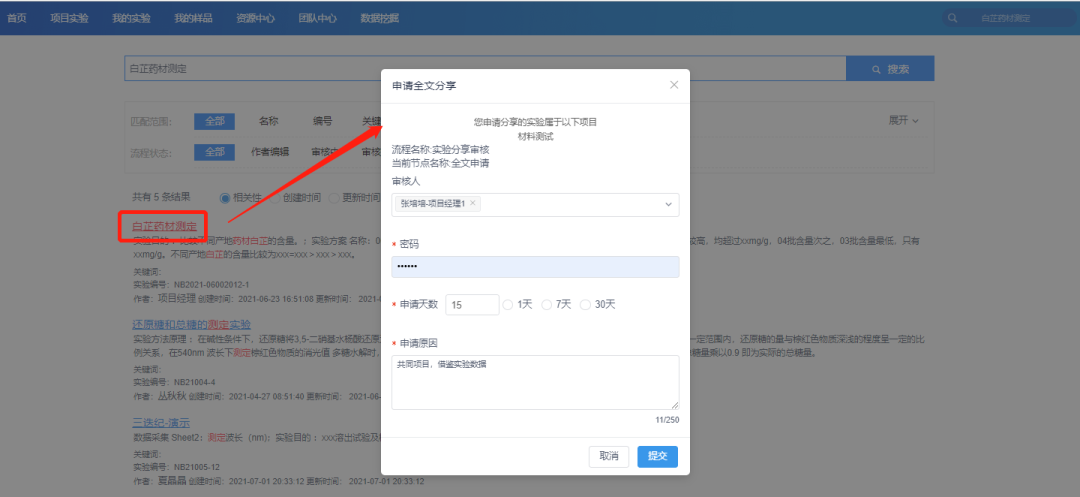
Task: Click 取消 to cancel the request
Action: pyautogui.click(x=609, y=456)
